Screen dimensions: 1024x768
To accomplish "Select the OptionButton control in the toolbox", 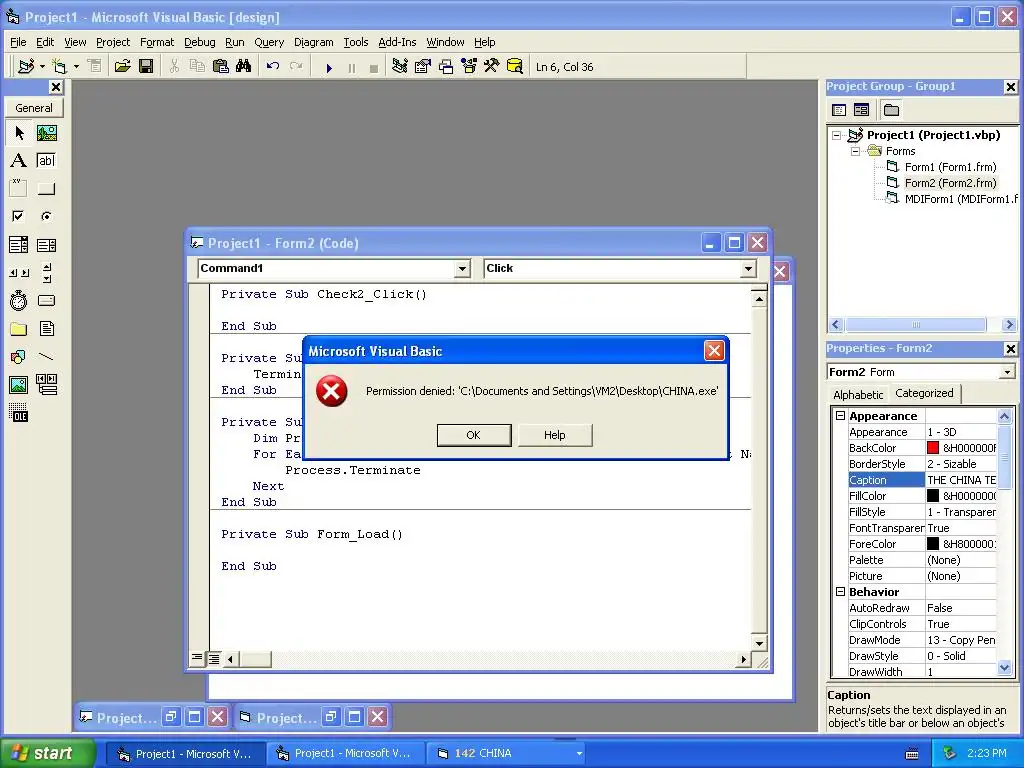I will pyautogui.click(x=46, y=216).
